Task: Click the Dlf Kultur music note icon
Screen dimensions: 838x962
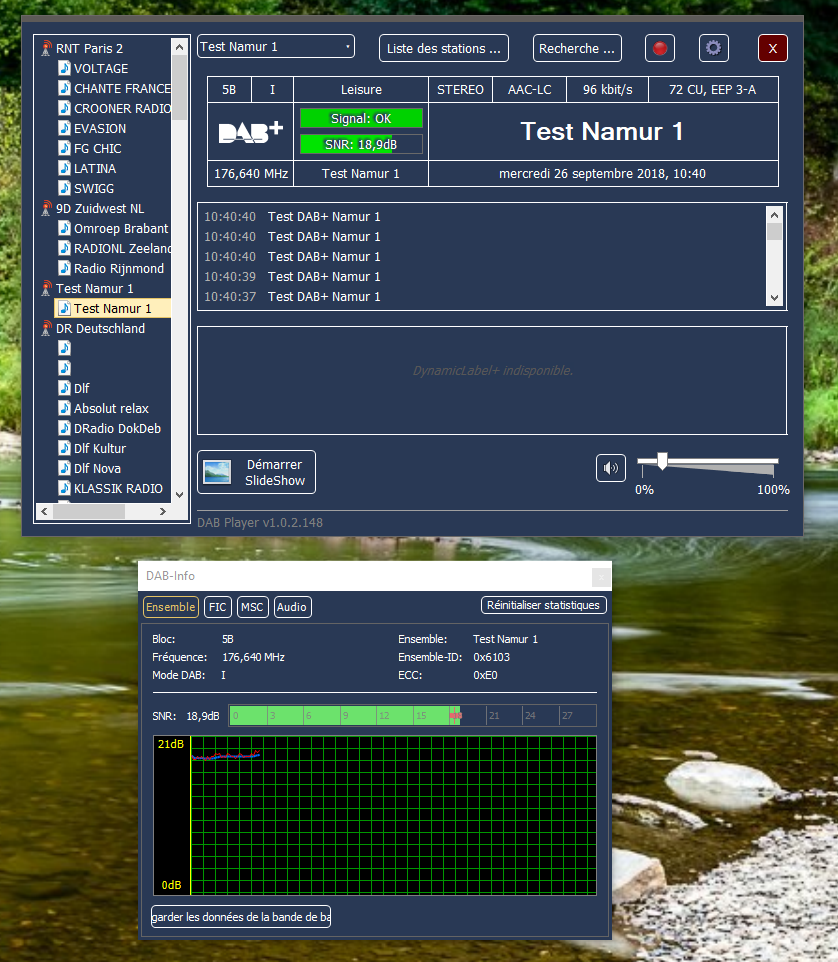Action: pyautogui.click(x=64, y=448)
